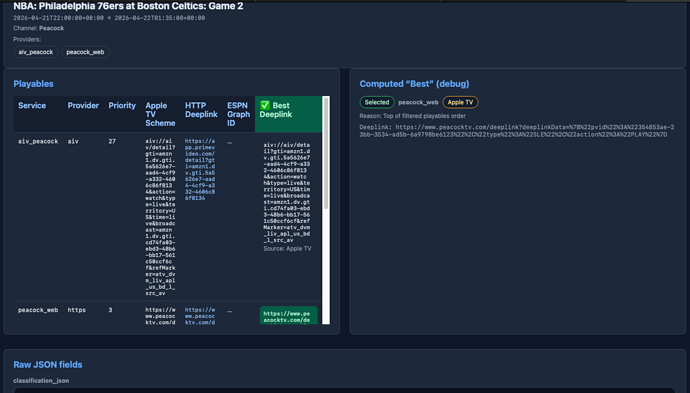Image resolution: width=690 pixels, height=393 pixels.
Task: Click the Raw JSON fields heading
Action: [x=48, y=364]
